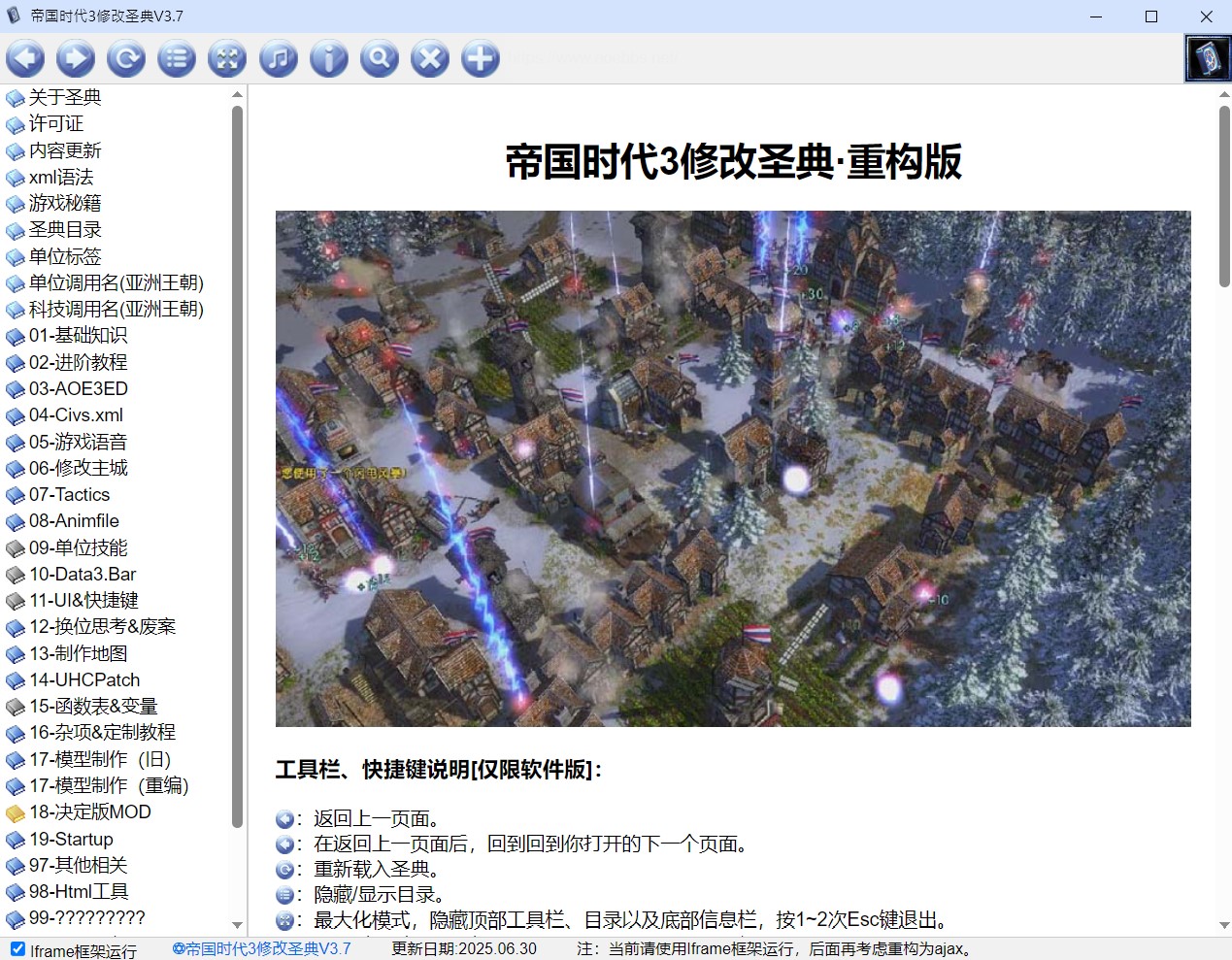Click the book icon beside 16-杂项&定制教程
This screenshot has width=1232, height=960.
(x=16, y=734)
